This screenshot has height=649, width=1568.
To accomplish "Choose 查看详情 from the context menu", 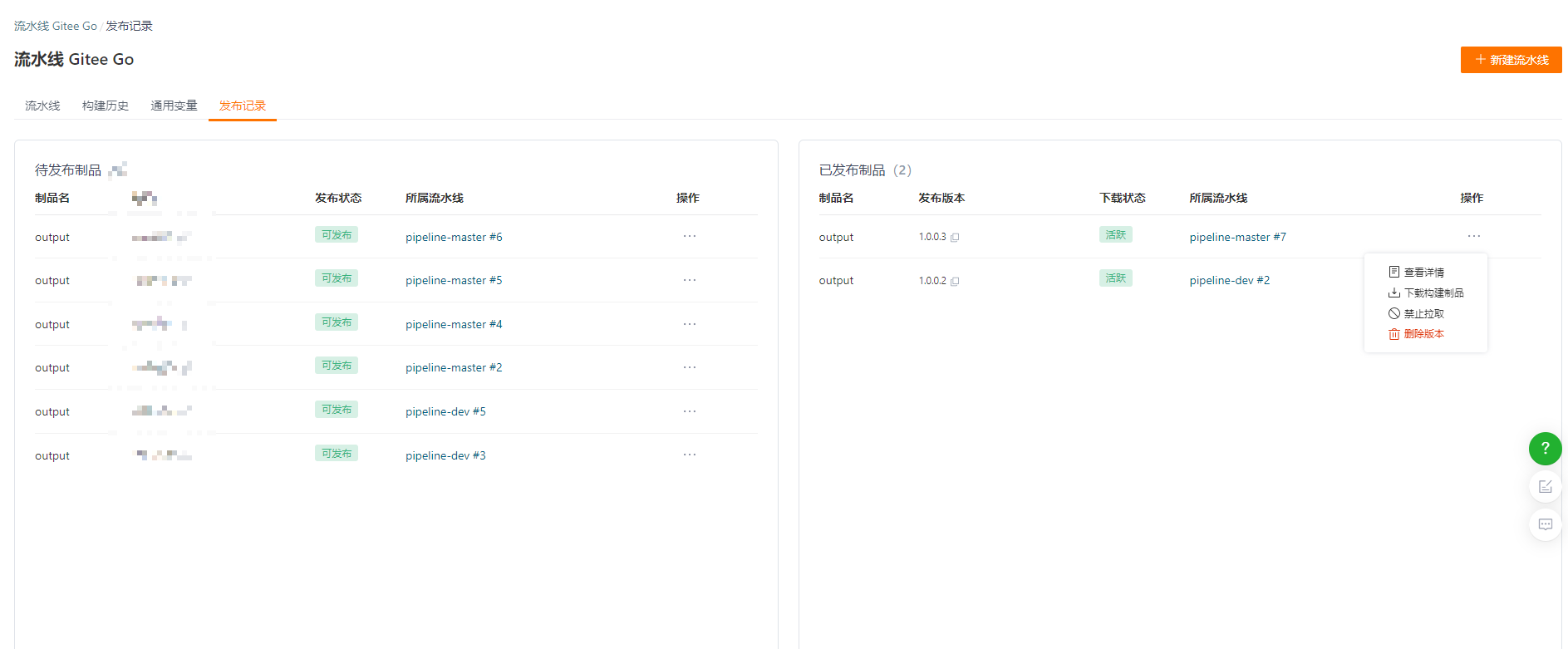I will 1417,273.
